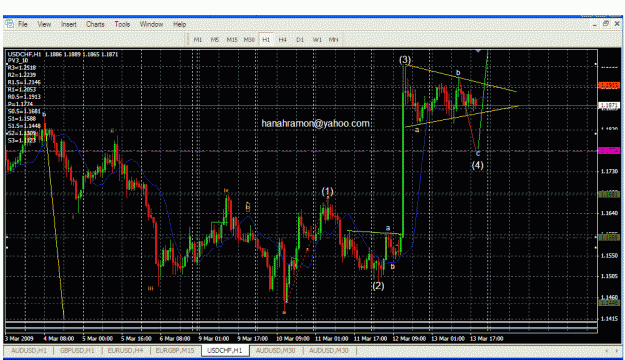
Task: Open the EURUSD,H4 chart tab
Action: (125, 350)
